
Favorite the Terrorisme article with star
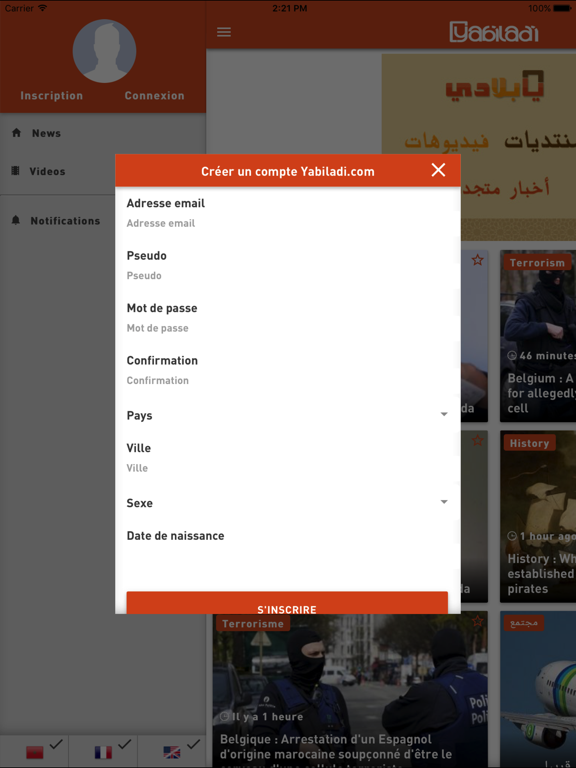point(478,621)
